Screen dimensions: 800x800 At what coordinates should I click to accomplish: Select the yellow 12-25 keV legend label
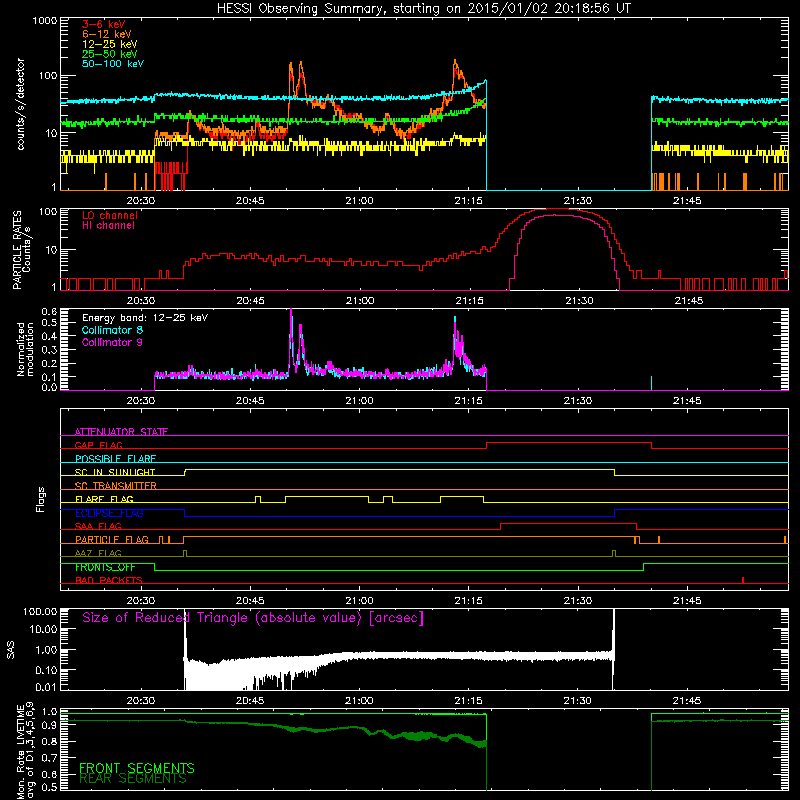[x=110, y=44]
